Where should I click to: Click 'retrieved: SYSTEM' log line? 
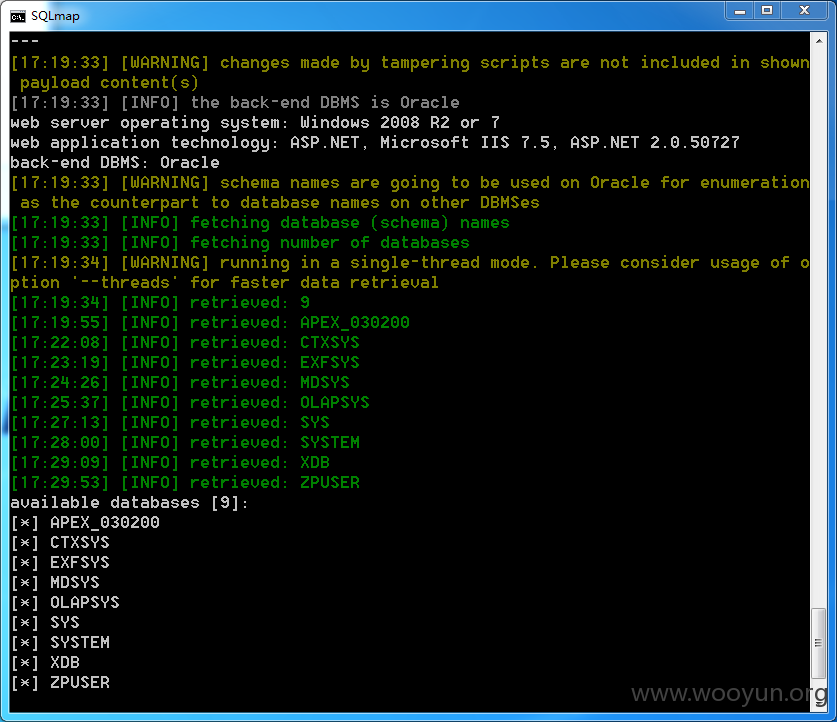pos(185,443)
